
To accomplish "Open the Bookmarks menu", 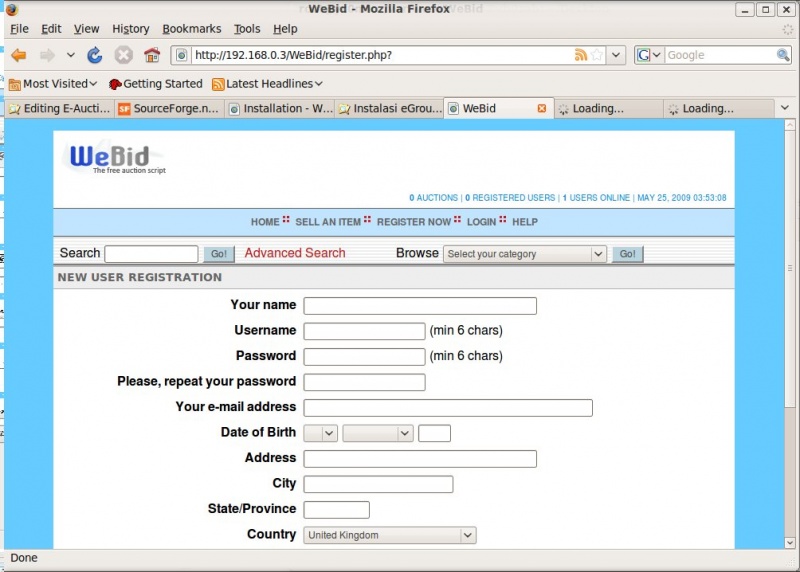I will pos(191,29).
